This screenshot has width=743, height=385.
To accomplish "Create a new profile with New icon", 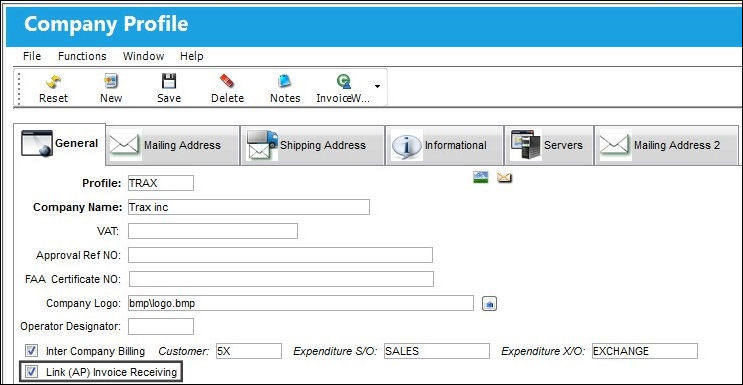I will (111, 89).
